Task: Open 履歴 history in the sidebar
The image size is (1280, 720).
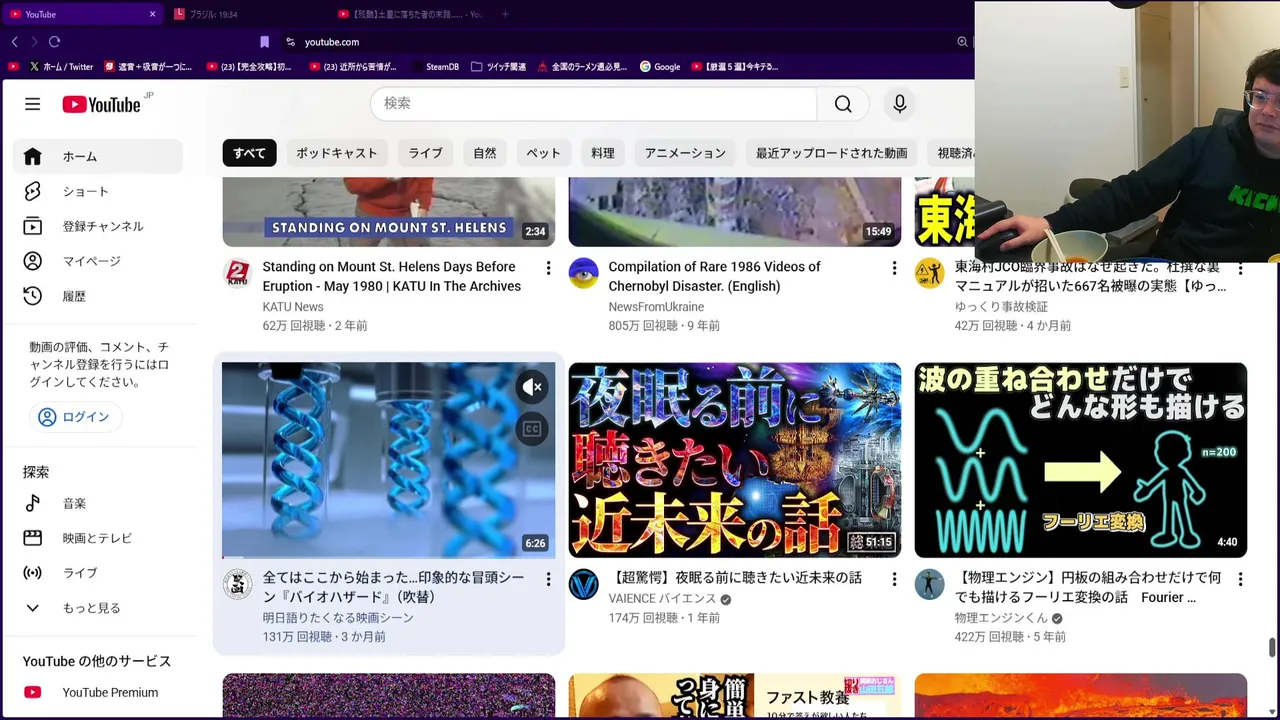Action: click(98, 296)
